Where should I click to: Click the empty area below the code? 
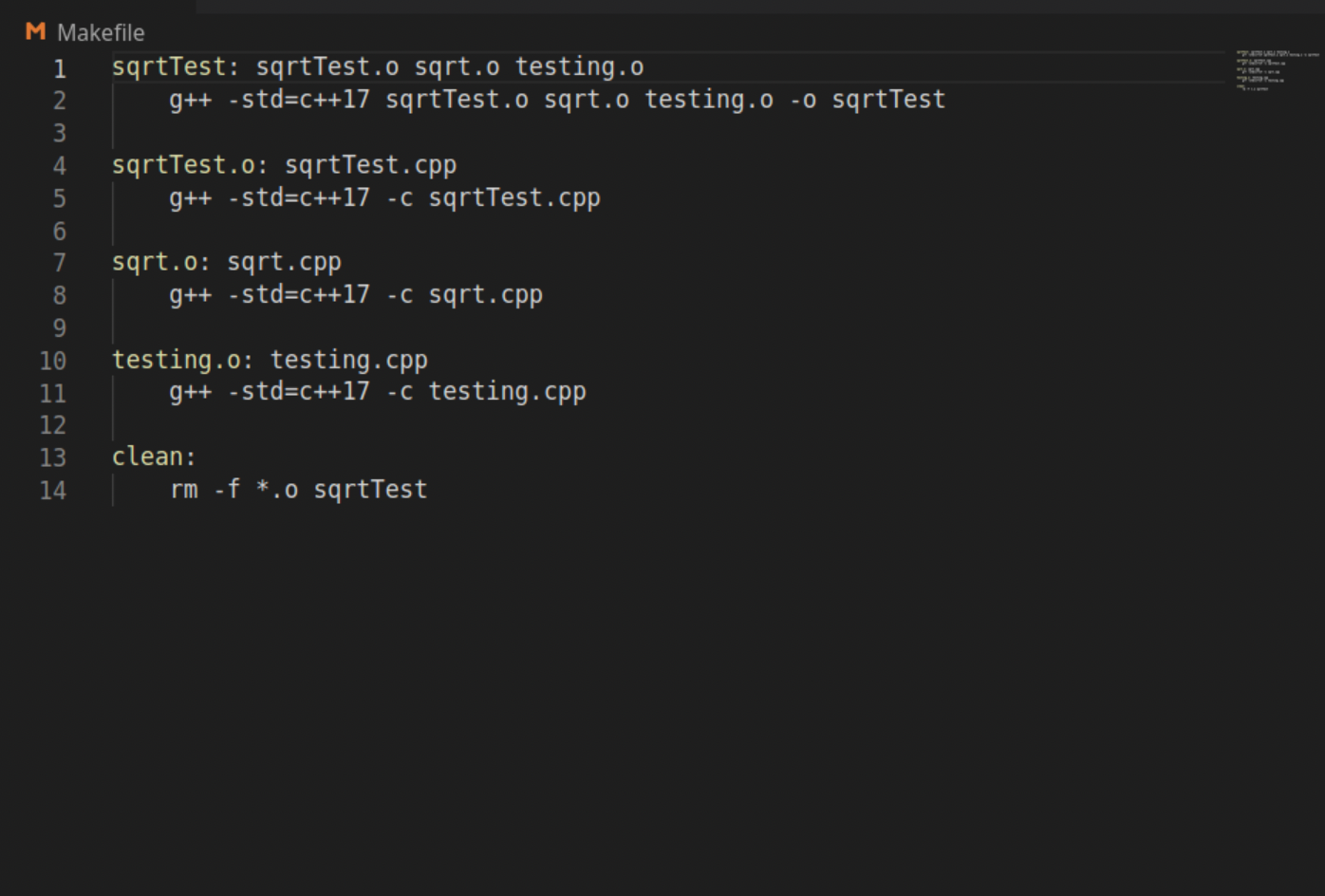pyautogui.click(x=569, y=664)
